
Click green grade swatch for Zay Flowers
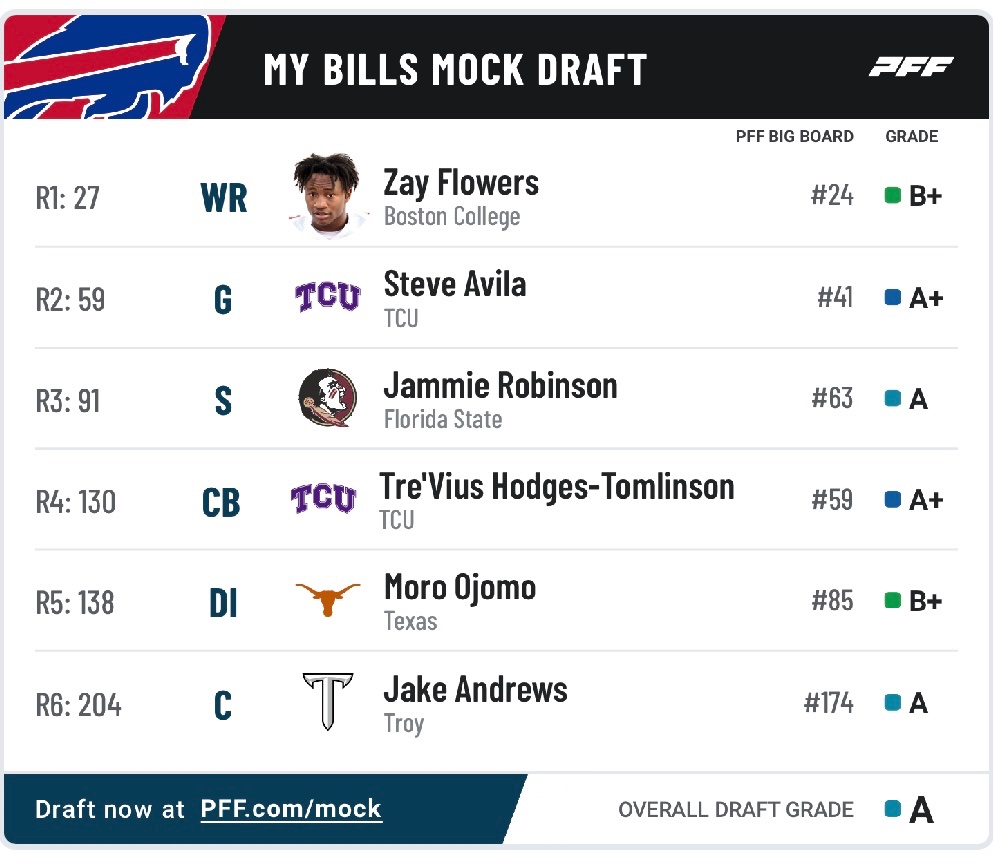[892, 195]
